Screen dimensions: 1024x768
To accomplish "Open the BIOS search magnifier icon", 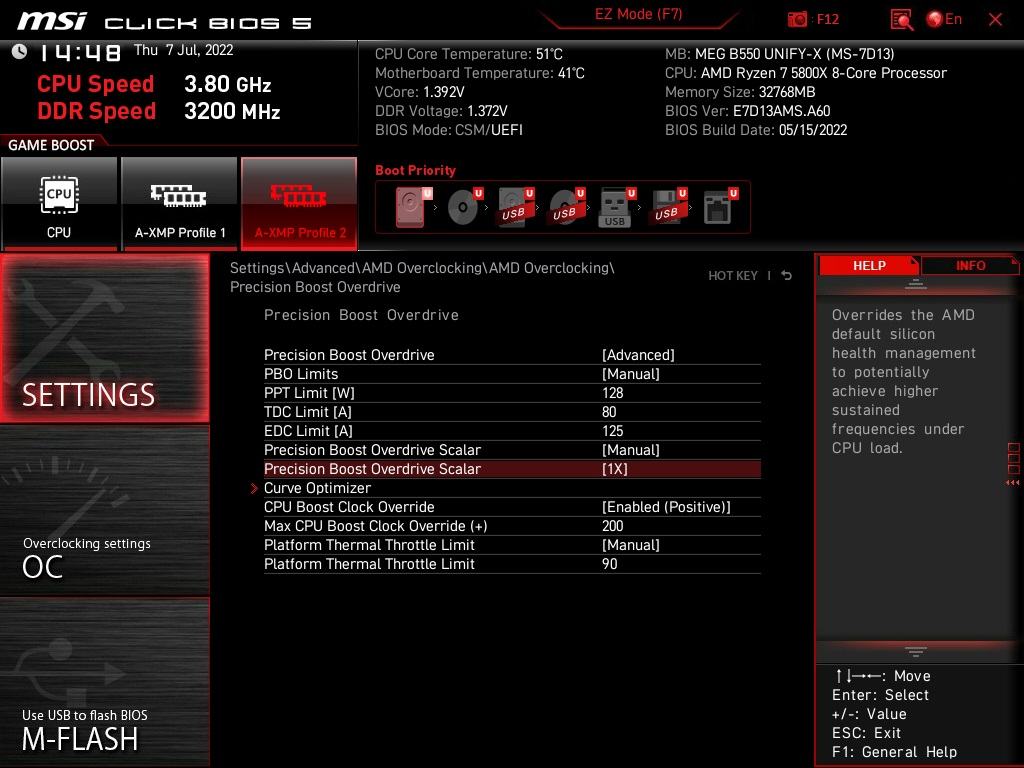I will click(901, 20).
